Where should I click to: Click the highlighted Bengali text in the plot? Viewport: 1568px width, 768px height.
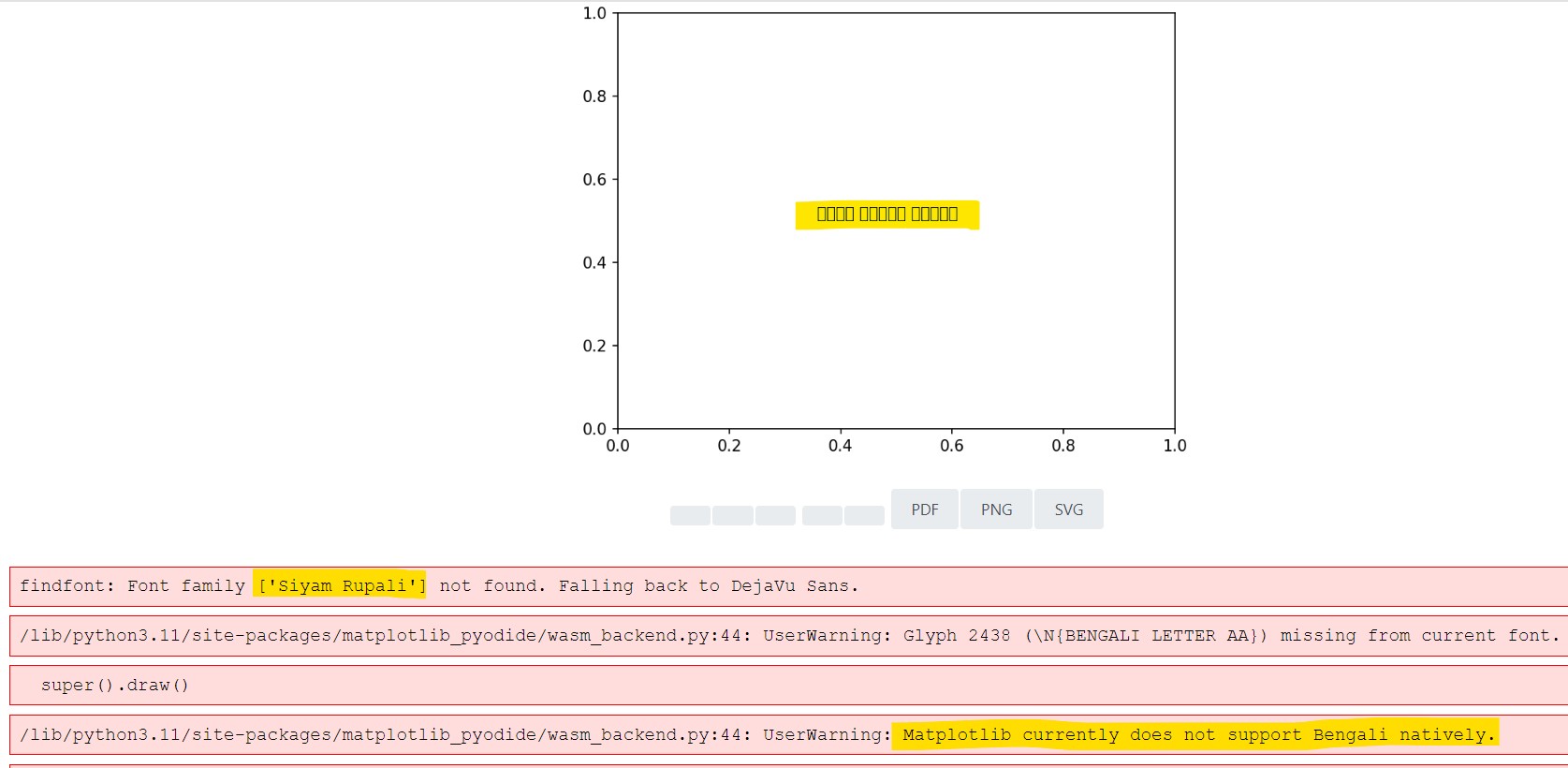887,214
